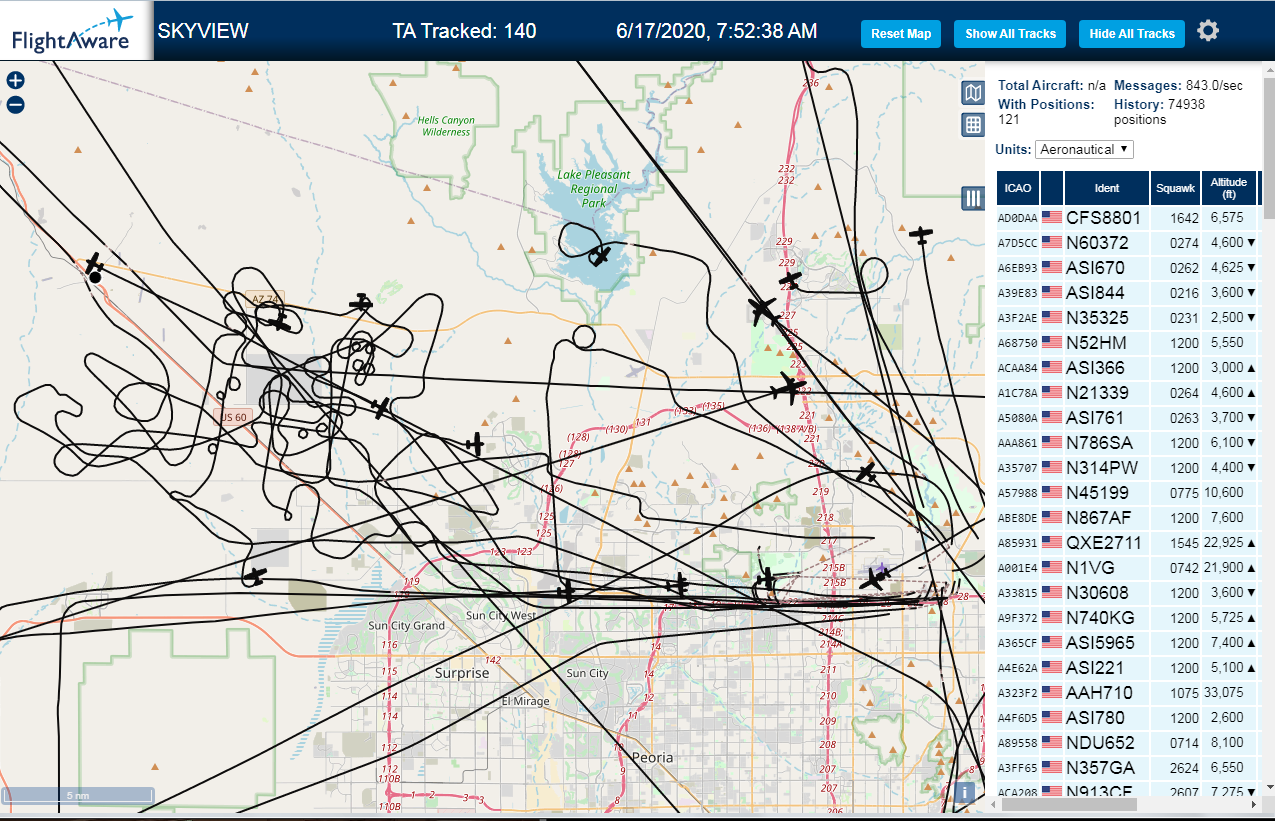Click ICAO code AD0DAA
The image size is (1275, 821).
(x=1017, y=218)
